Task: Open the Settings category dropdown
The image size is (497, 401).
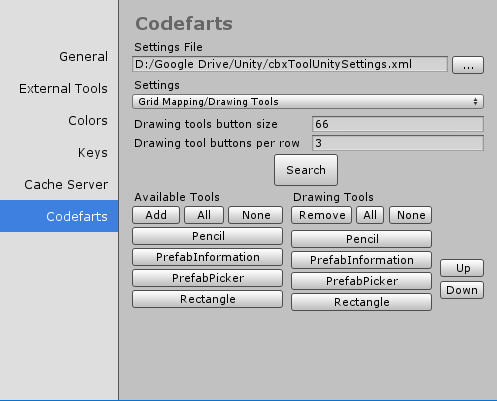Action: click(308, 102)
